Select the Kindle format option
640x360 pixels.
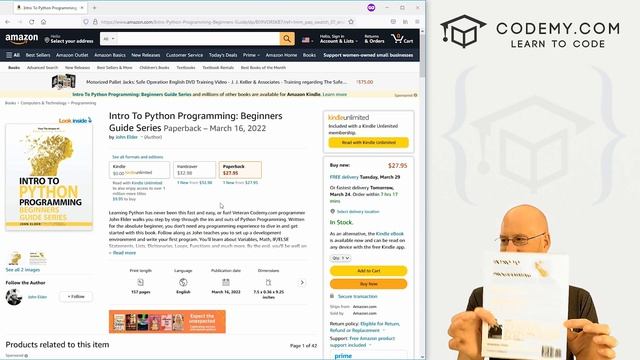click(139, 170)
